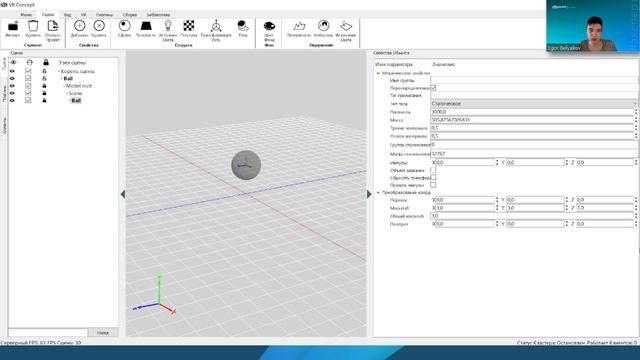The height and width of the screenshot is (360, 640).
Task: Collapse the Корень сцены tree node
Action: tap(59, 71)
